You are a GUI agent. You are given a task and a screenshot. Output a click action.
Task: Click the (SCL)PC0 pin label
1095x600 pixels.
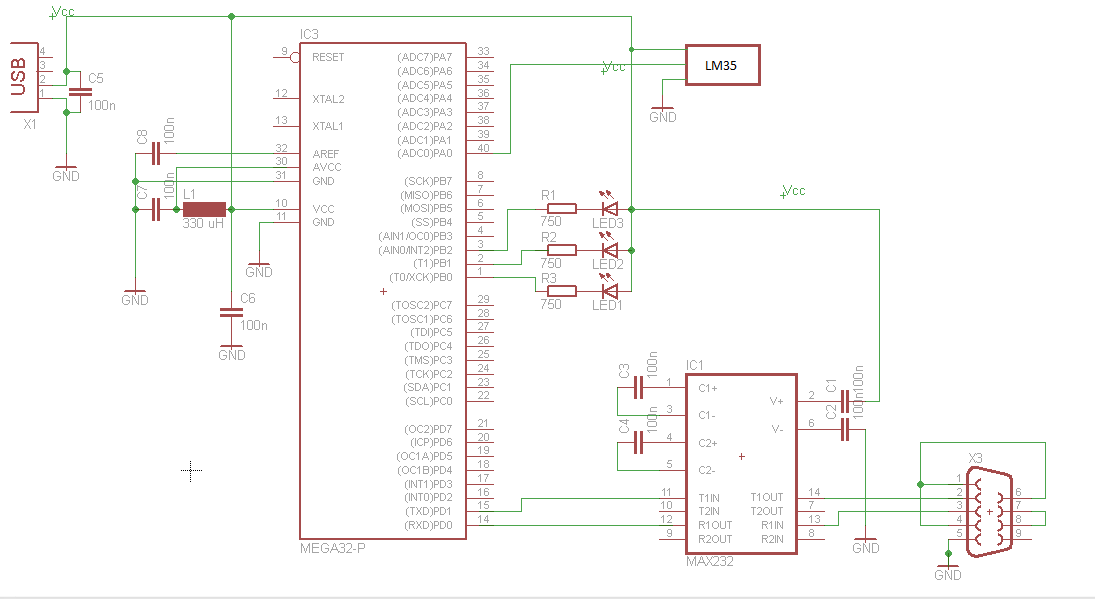pyautogui.click(x=429, y=402)
